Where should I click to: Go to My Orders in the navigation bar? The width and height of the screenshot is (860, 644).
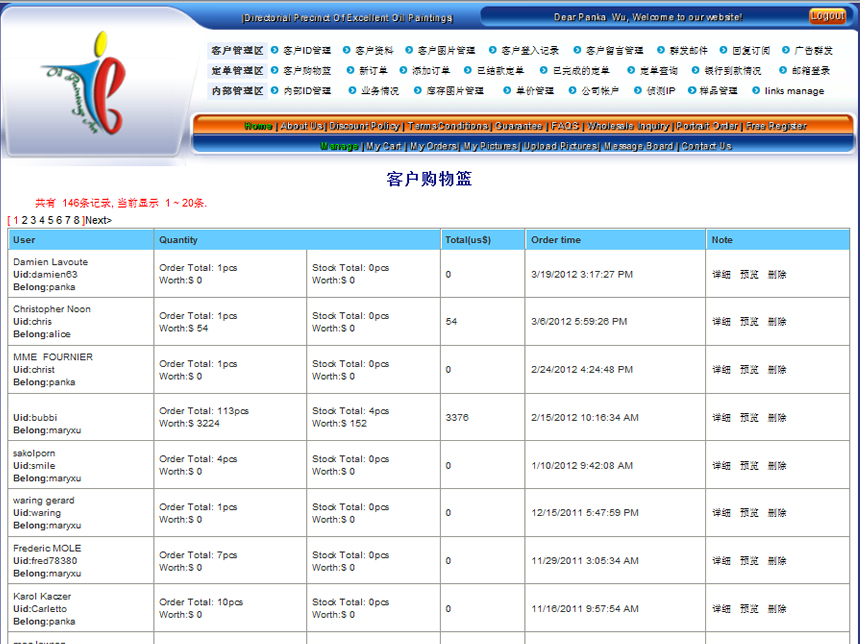(x=433, y=146)
